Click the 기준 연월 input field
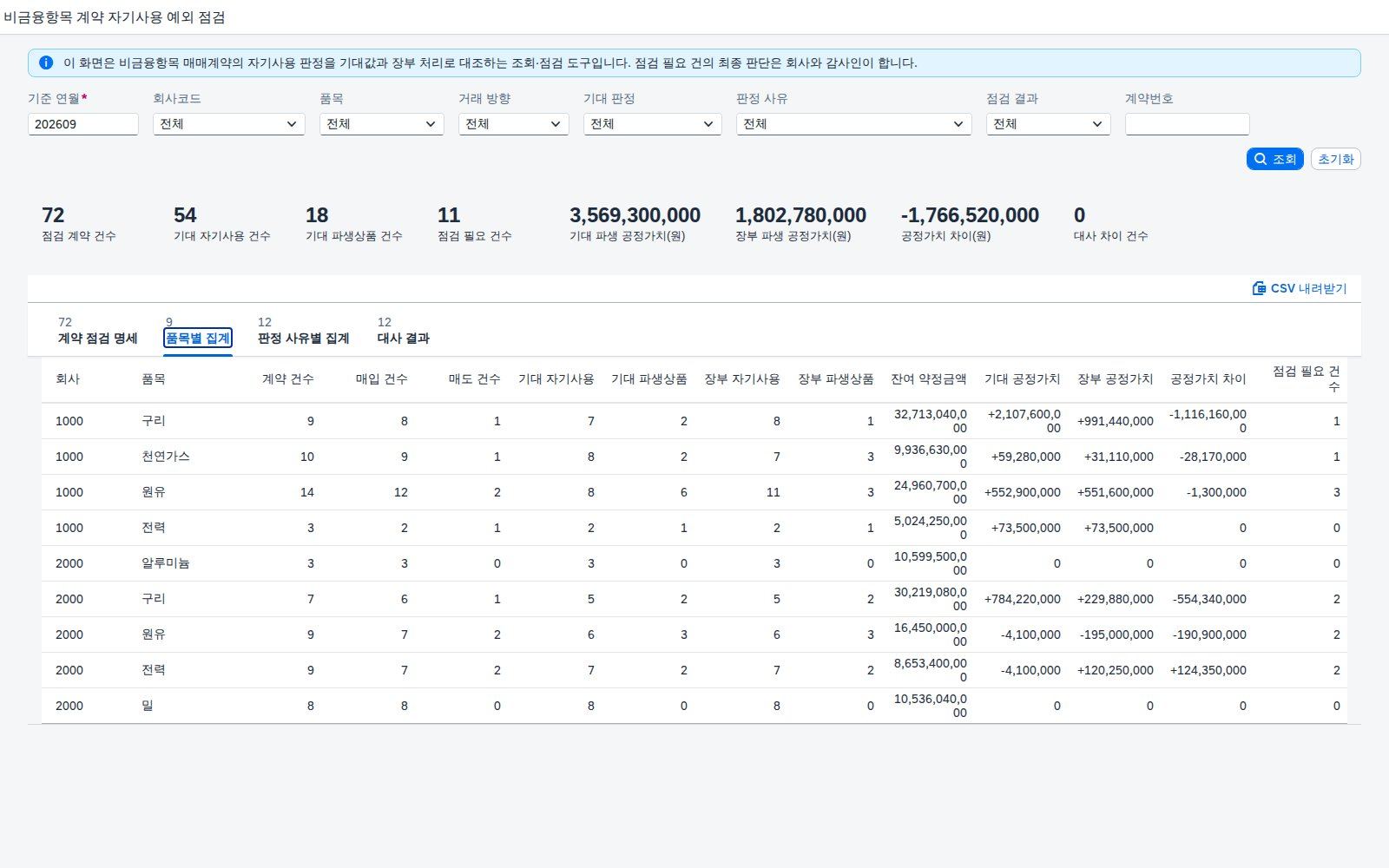The image size is (1389, 868). pos(83,124)
